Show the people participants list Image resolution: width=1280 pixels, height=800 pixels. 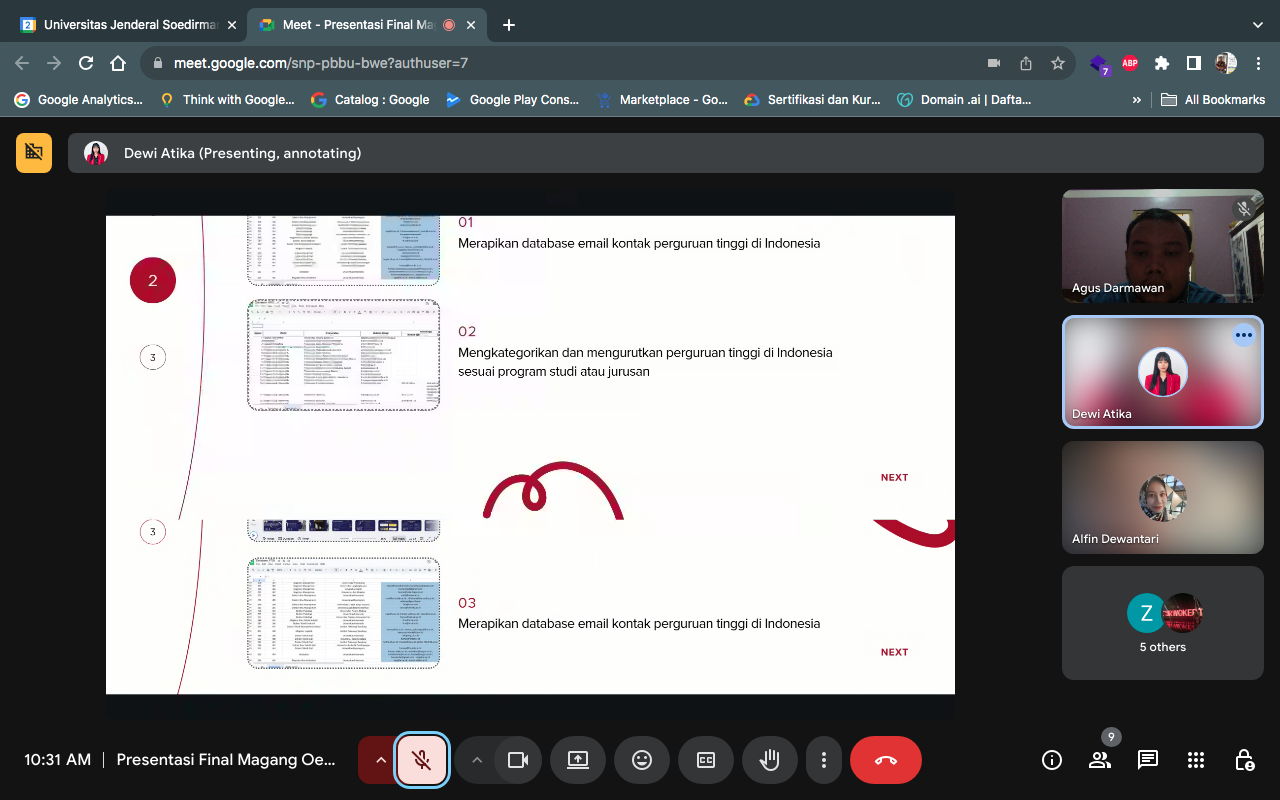click(1100, 760)
